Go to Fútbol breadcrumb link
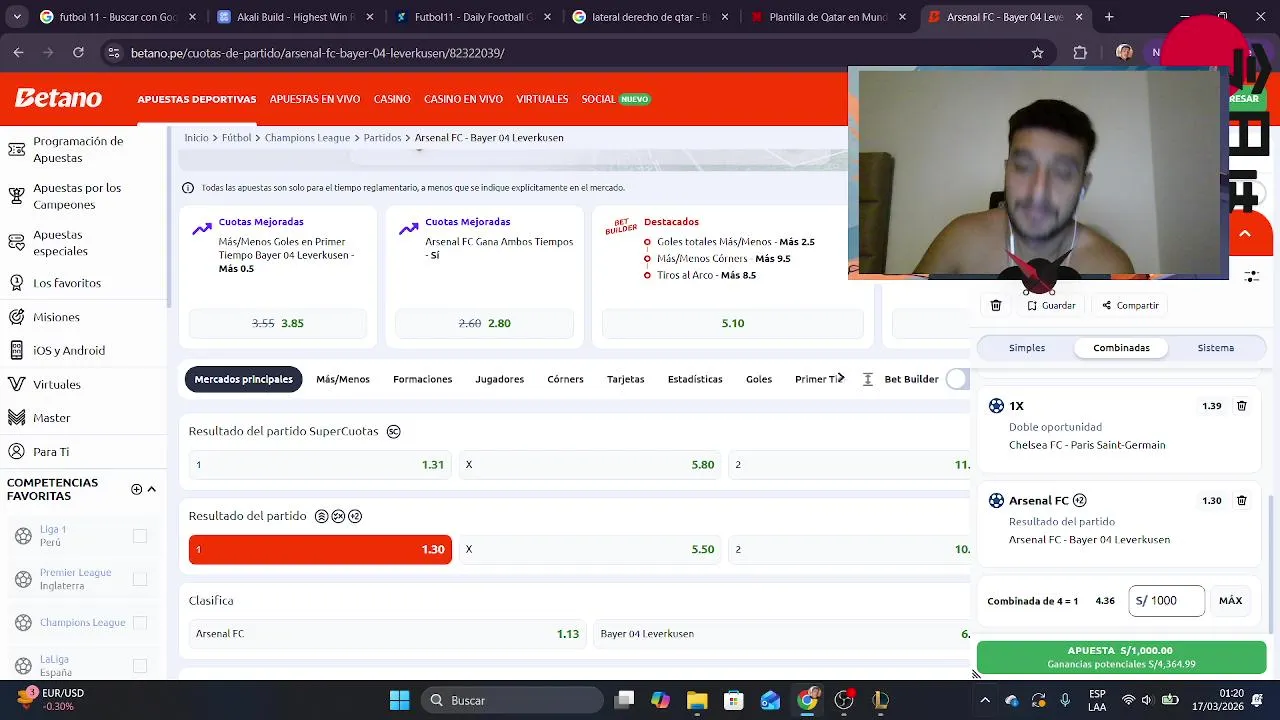Image resolution: width=1280 pixels, height=720 pixels. point(236,138)
